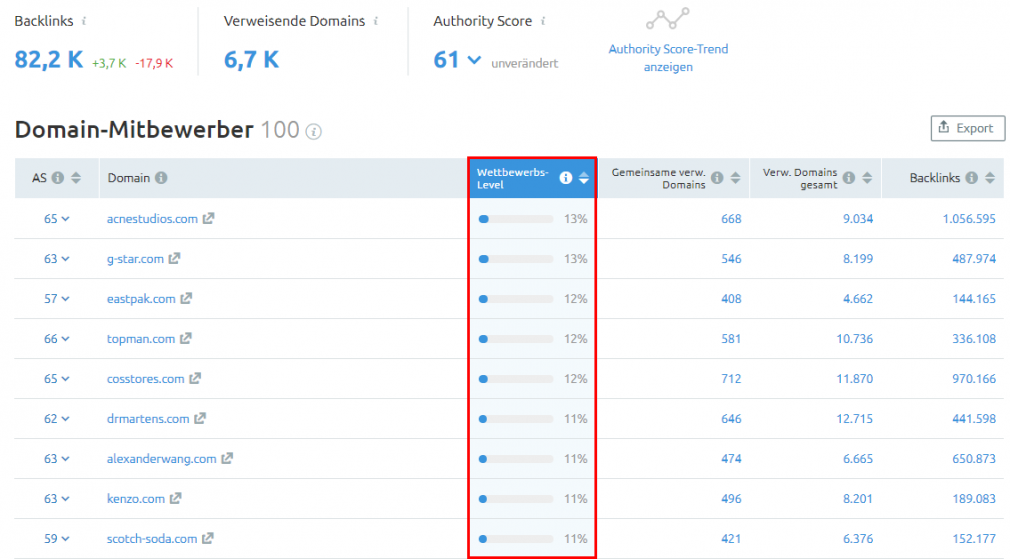Click info icon in Gemeinsame verw. Domains header
The width and height of the screenshot is (1010, 559).
[717, 178]
